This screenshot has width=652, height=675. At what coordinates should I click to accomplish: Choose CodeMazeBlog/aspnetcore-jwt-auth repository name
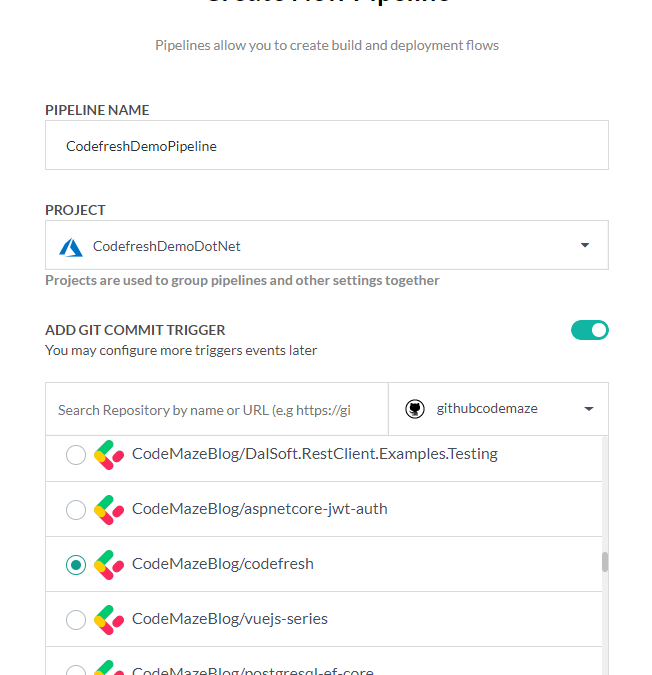point(259,509)
